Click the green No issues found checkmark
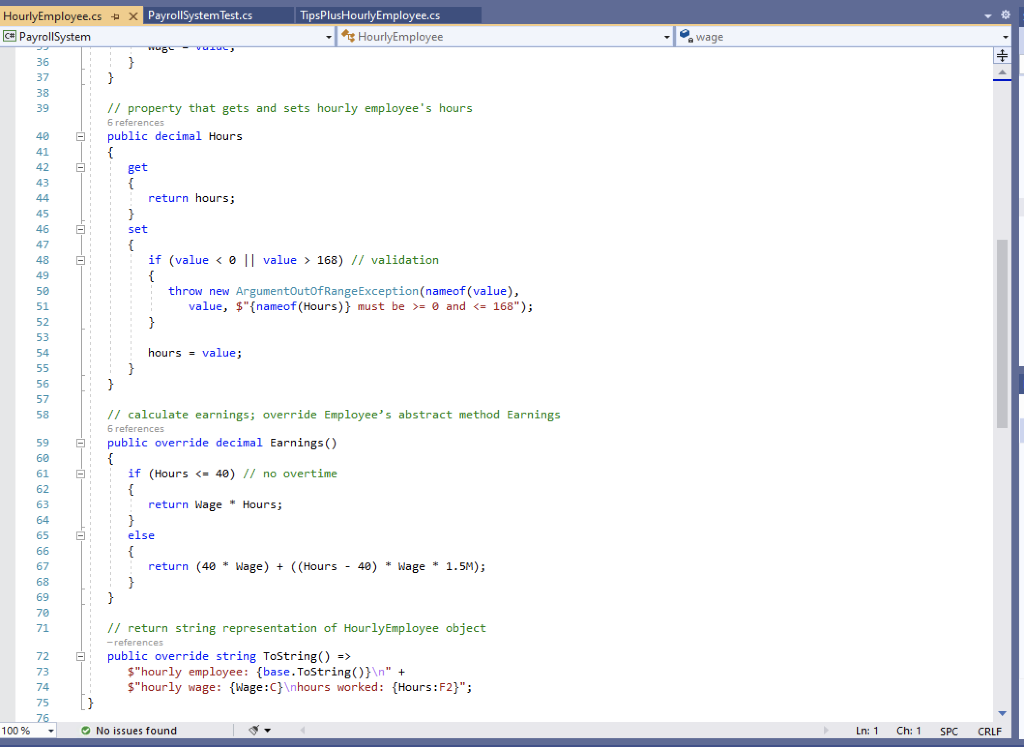 (x=86, y=731)
